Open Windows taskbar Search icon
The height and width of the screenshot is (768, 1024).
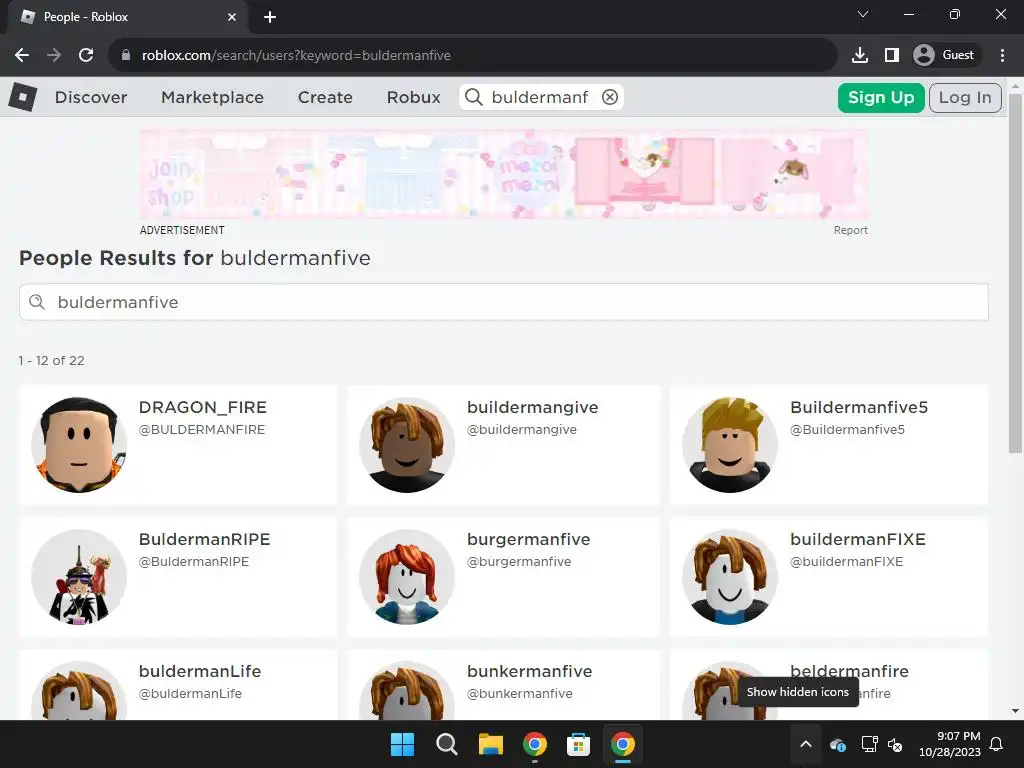(447, 744)
